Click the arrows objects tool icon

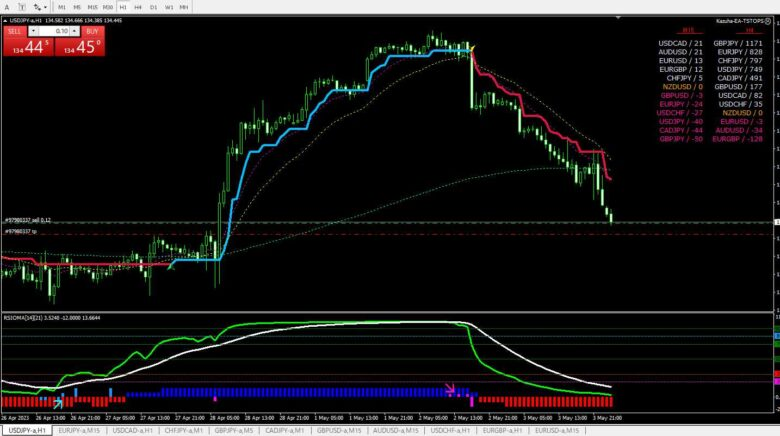point(37,7)
